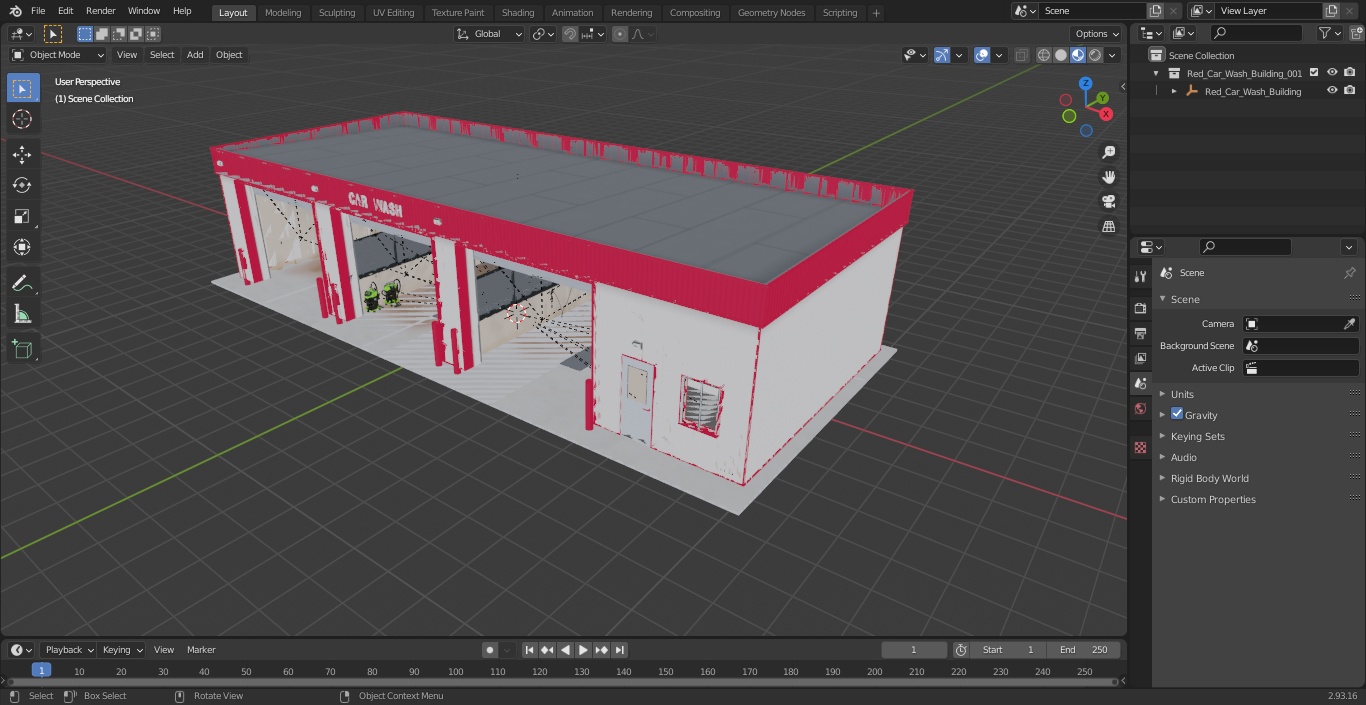The width and height of the screenshot is (1366, 705).
Task: Jump to the next keyframe
Action: pos(602,650)
